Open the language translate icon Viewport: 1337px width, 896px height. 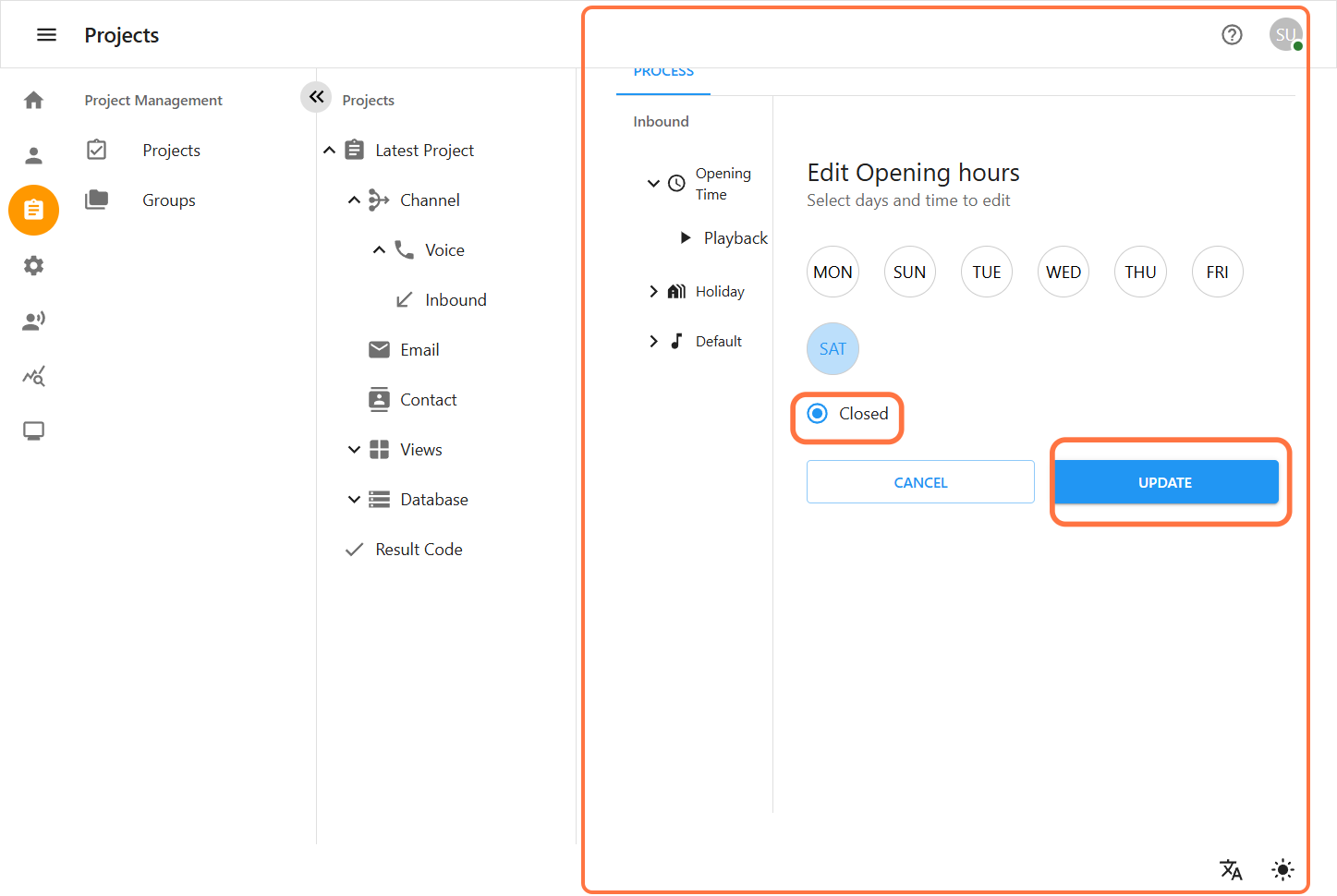[x=1231, y=869]
